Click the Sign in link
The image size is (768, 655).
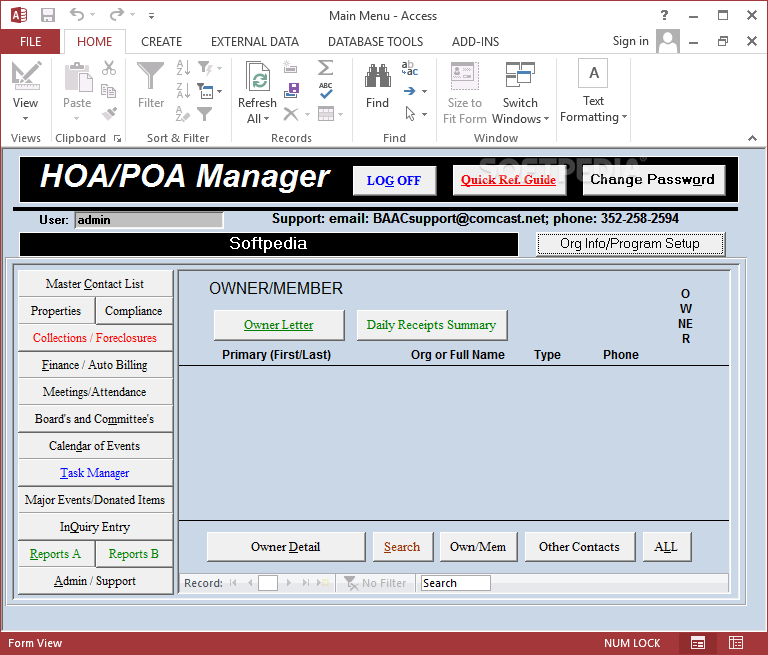[x=630, y=41]
